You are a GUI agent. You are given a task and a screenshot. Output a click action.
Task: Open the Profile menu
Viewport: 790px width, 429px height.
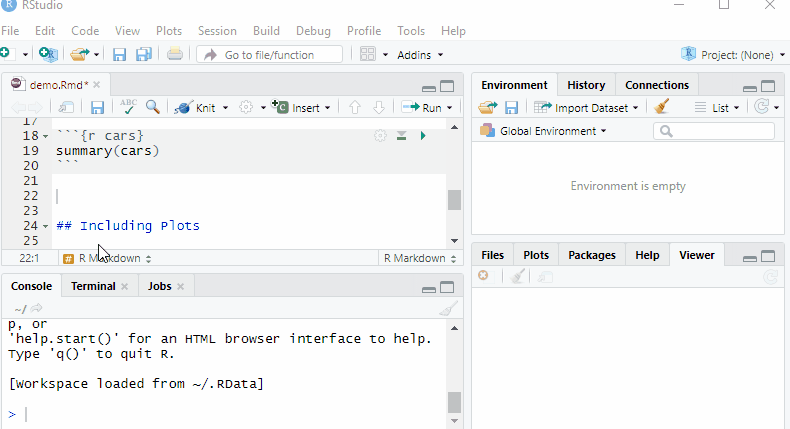pos(364,31)
